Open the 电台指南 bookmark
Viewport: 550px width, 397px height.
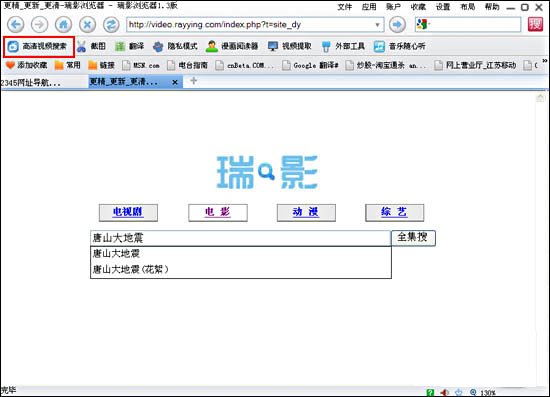tap(187, 65)
